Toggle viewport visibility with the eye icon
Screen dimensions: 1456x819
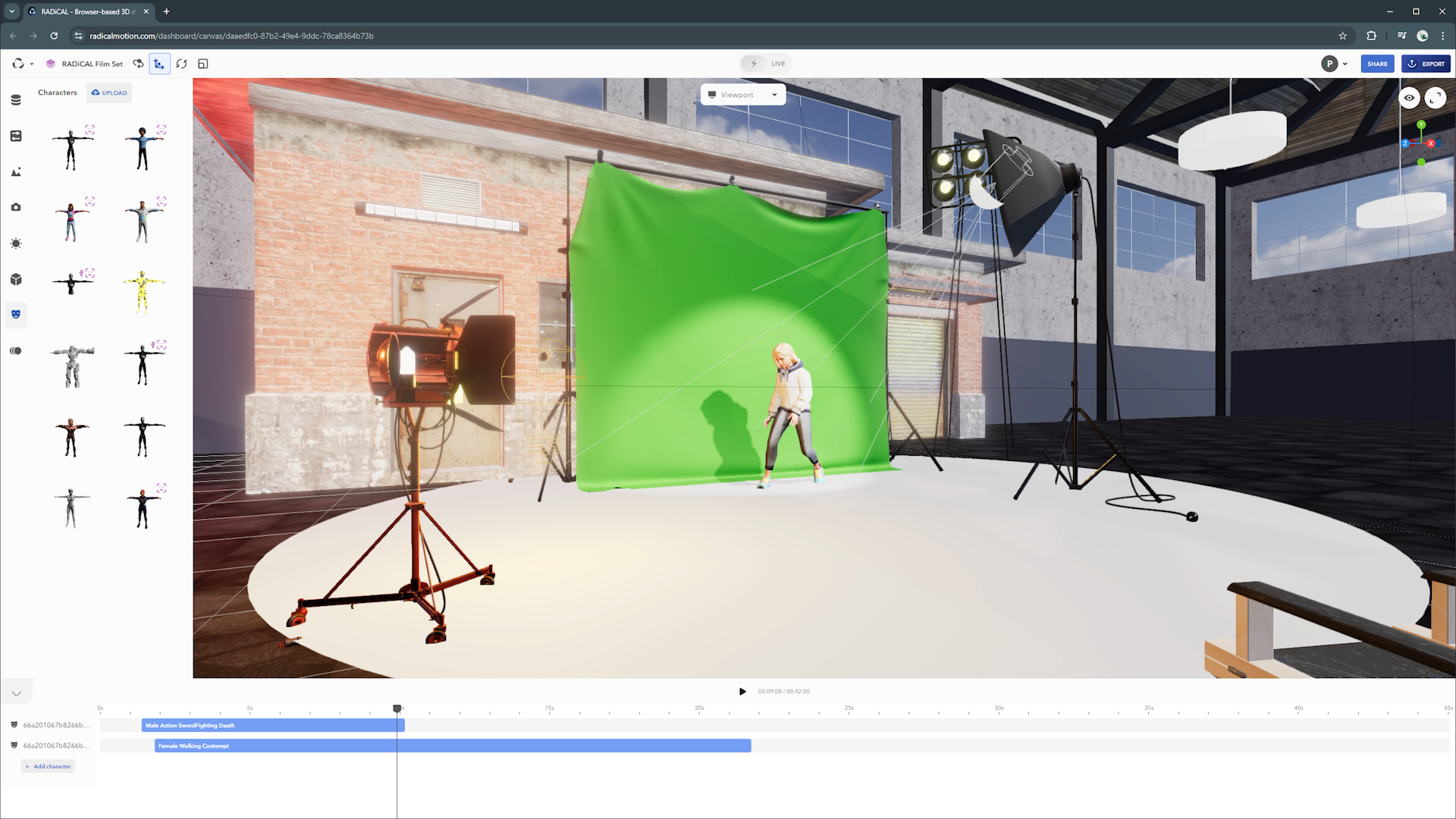click(1409, 98)
